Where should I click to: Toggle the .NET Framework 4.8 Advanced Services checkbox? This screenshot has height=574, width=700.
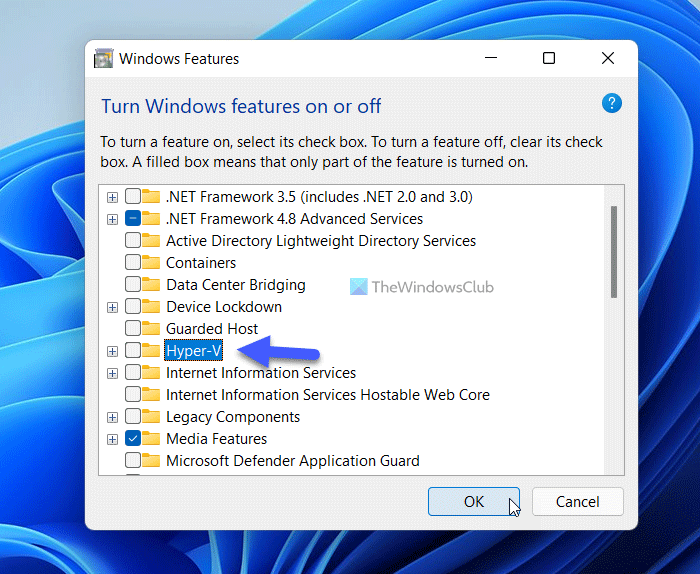[133, 218]
